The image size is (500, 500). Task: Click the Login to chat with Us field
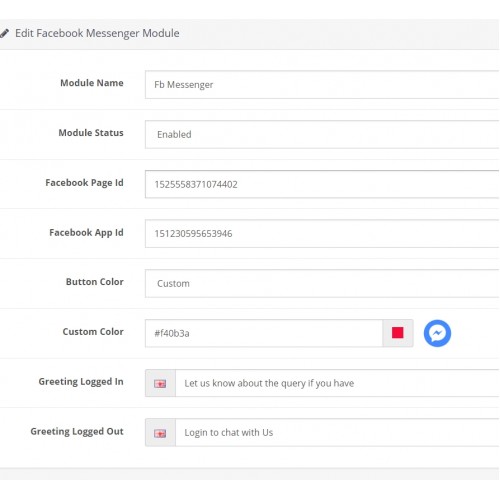pyautogui.click(x=337, y=432)
